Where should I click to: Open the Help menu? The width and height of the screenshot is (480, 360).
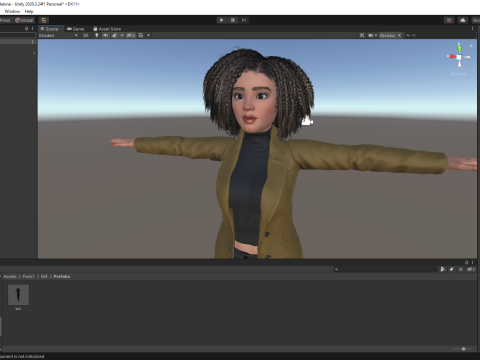point(29,11)
